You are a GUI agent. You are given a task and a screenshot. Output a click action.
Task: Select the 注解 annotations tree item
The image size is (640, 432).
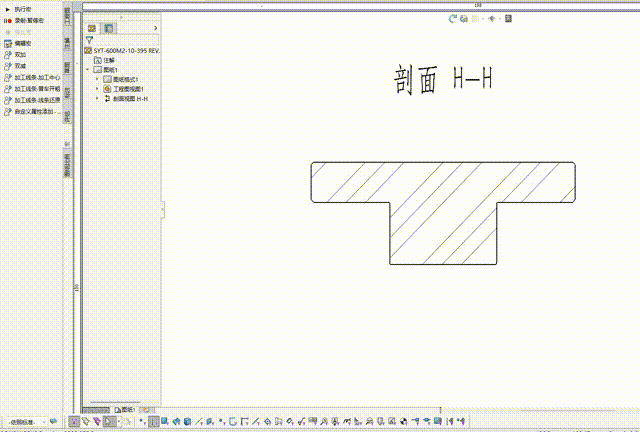pos(104,60)
